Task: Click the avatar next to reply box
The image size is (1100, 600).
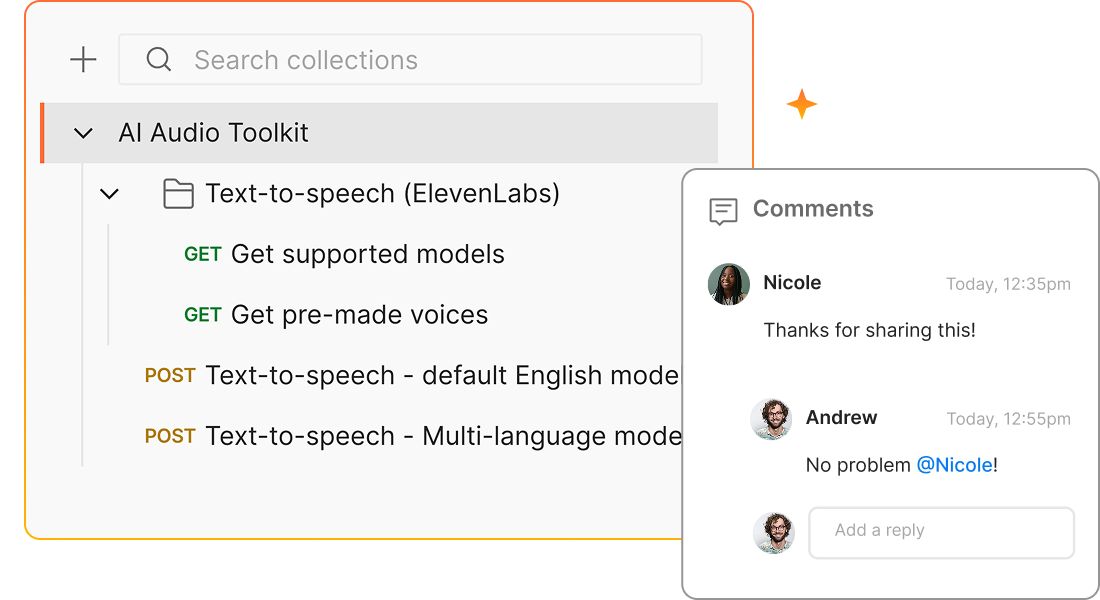Action: (x=773, y=532)
